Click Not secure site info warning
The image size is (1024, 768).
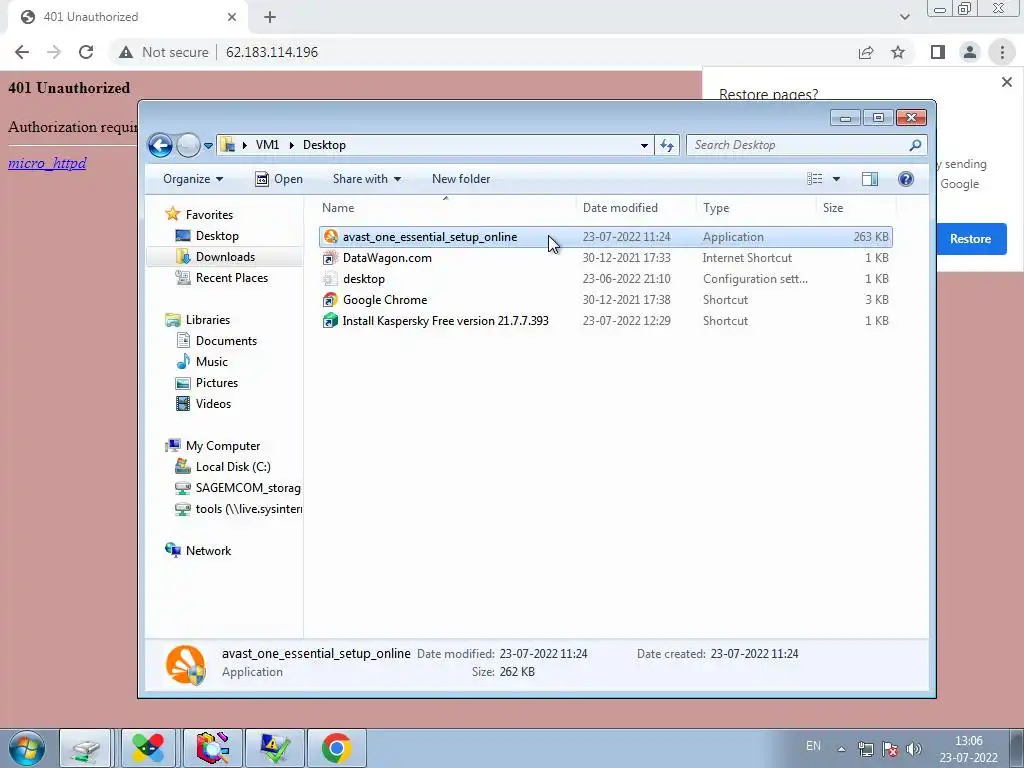(164, 52)
